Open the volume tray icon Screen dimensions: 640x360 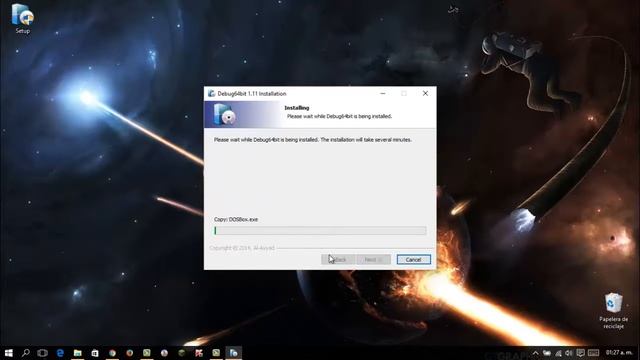coord(569,353)
